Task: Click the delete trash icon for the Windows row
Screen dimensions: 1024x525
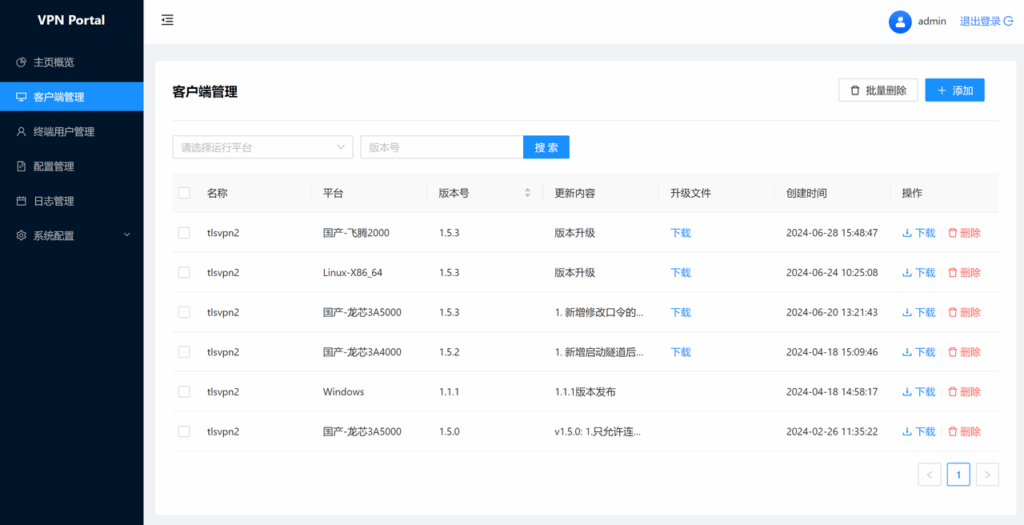Action: (953, 392)
